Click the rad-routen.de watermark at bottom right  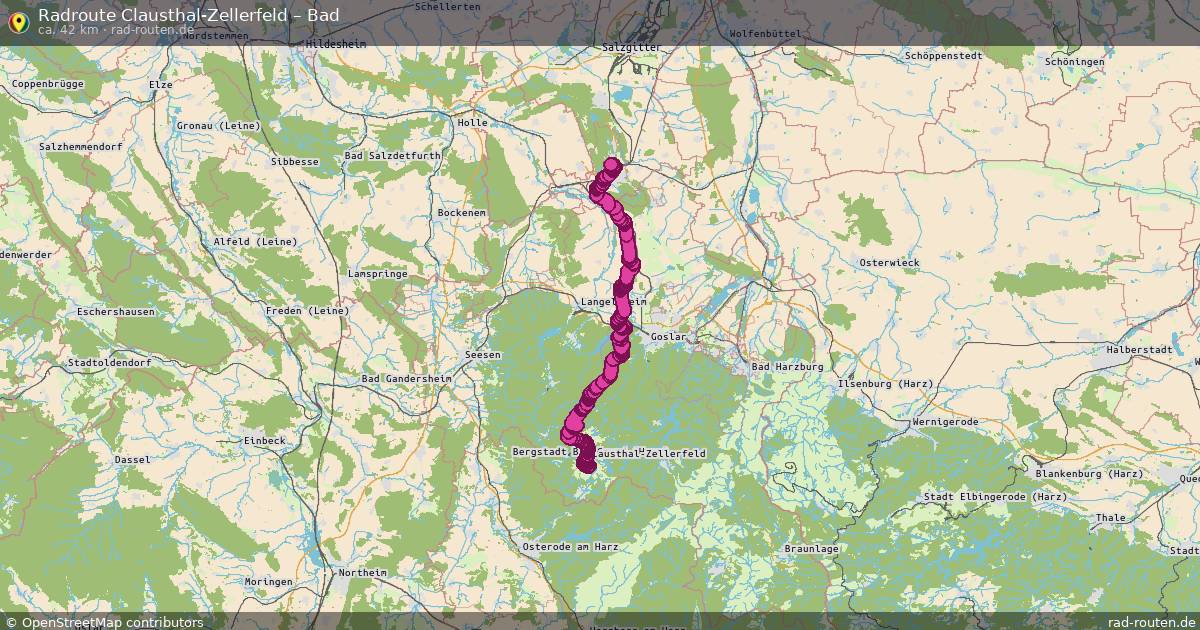pyautogui.click(x=1146, y=622)
